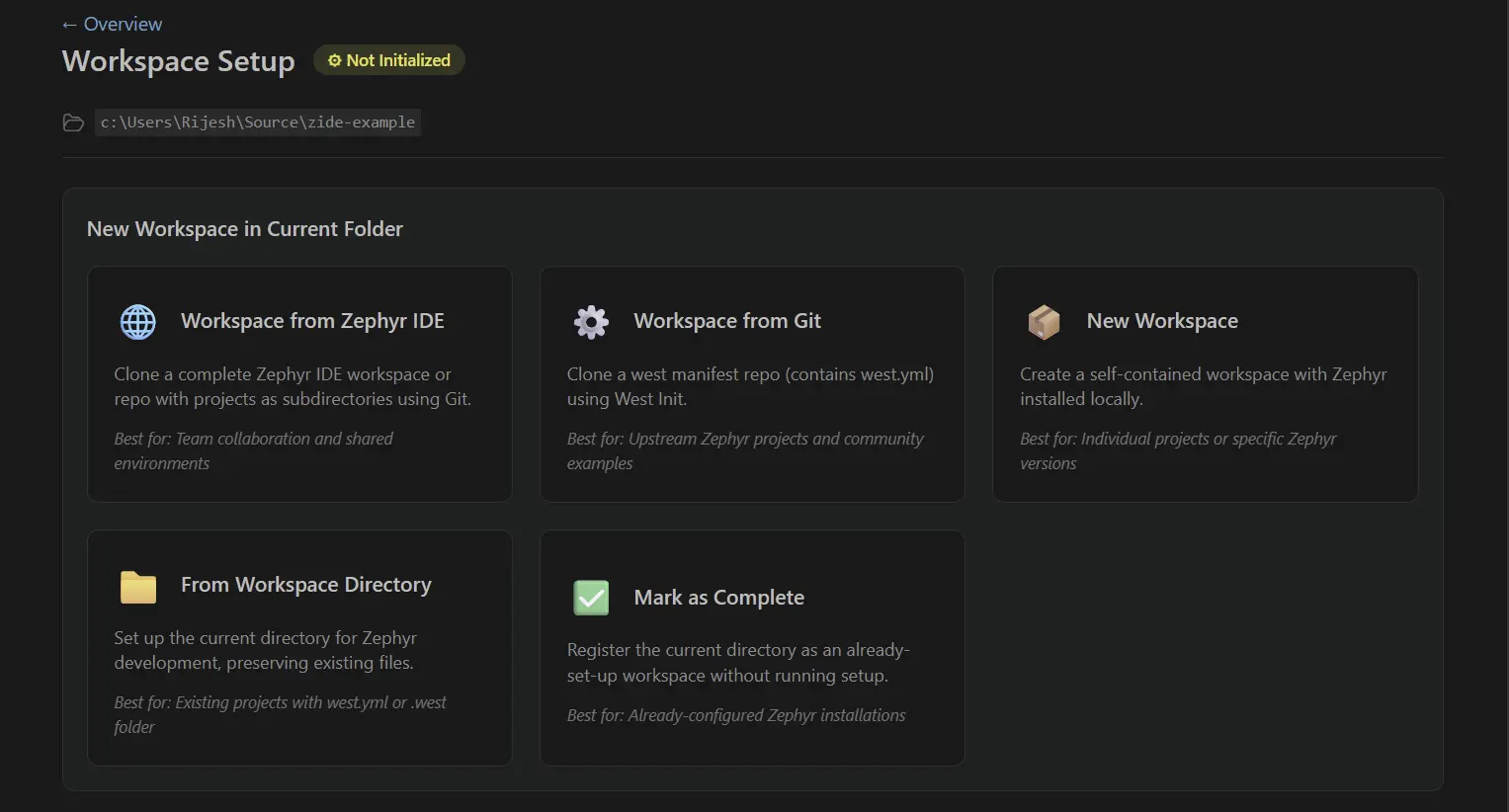The width and height of the screenshot is (1509, 812).
Task: Click the green checkmark icon for Mark as Complete
Action: (591, 598)
